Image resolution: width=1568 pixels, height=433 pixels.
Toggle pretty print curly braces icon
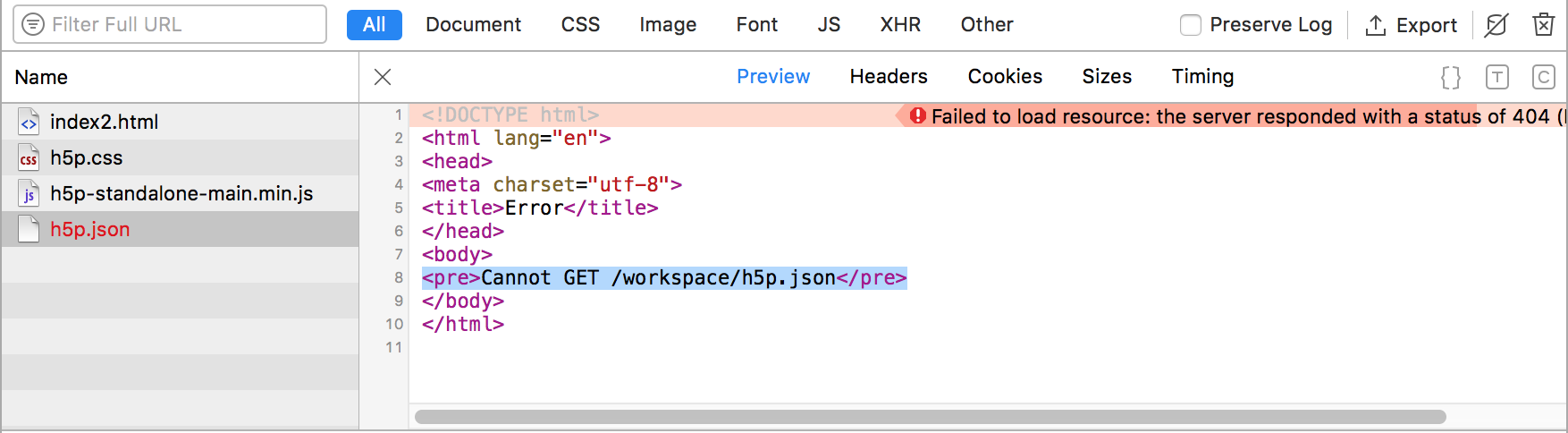[1450, 78]
